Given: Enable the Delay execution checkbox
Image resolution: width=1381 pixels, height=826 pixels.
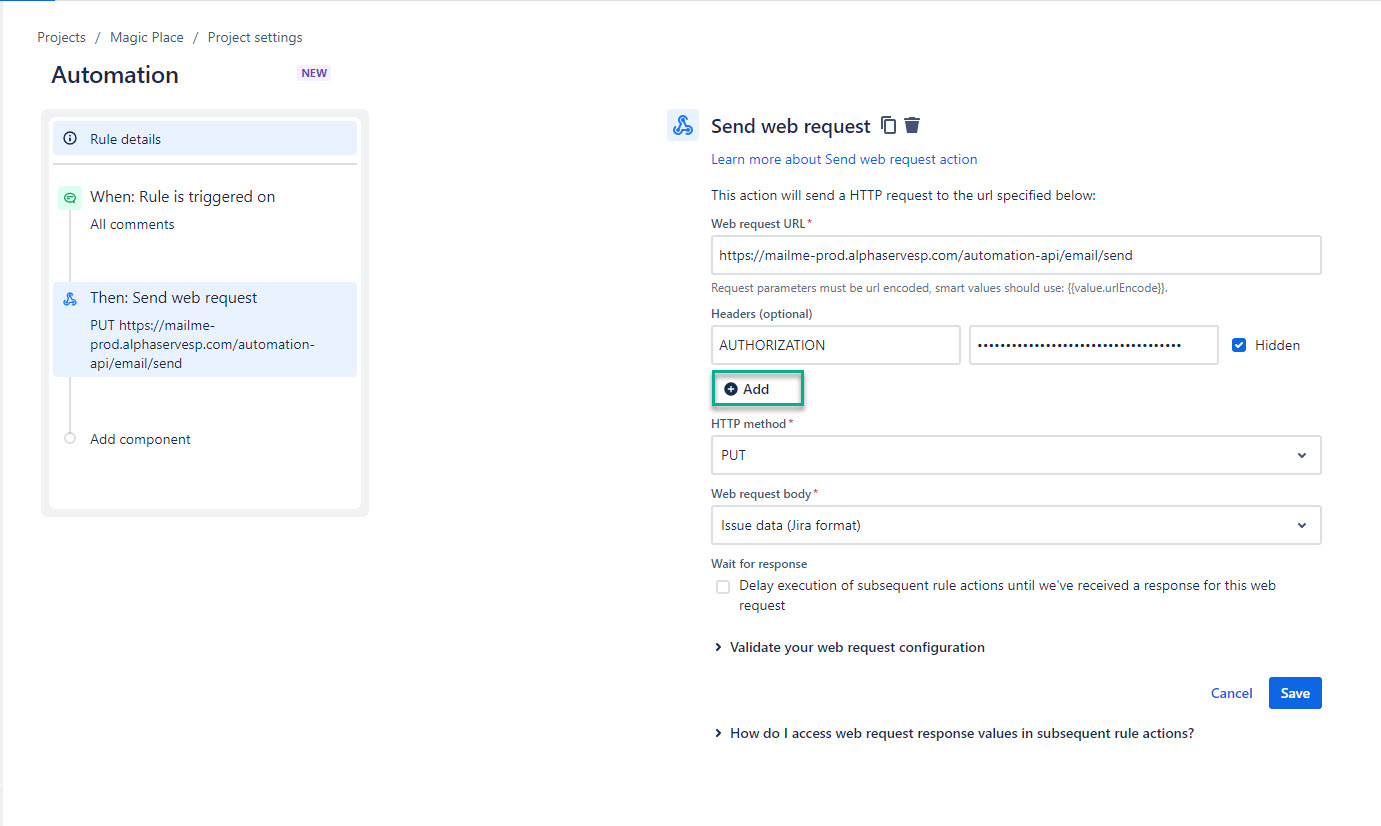Looking at the screenshot, I should pos(723,587).
